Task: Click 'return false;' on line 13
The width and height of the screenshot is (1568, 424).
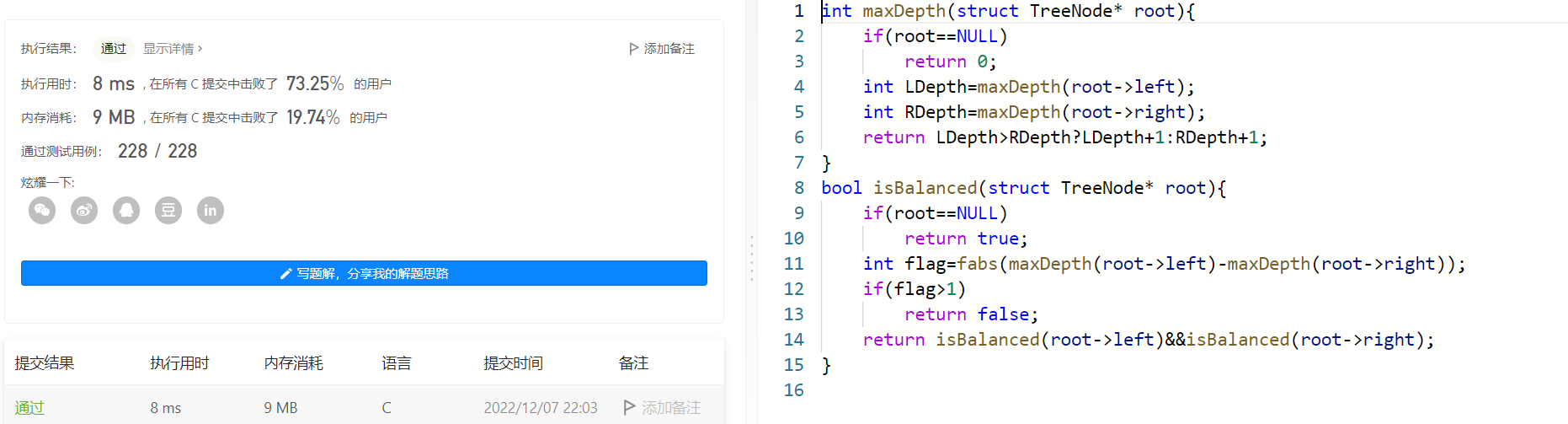Action: coord(972,314)
